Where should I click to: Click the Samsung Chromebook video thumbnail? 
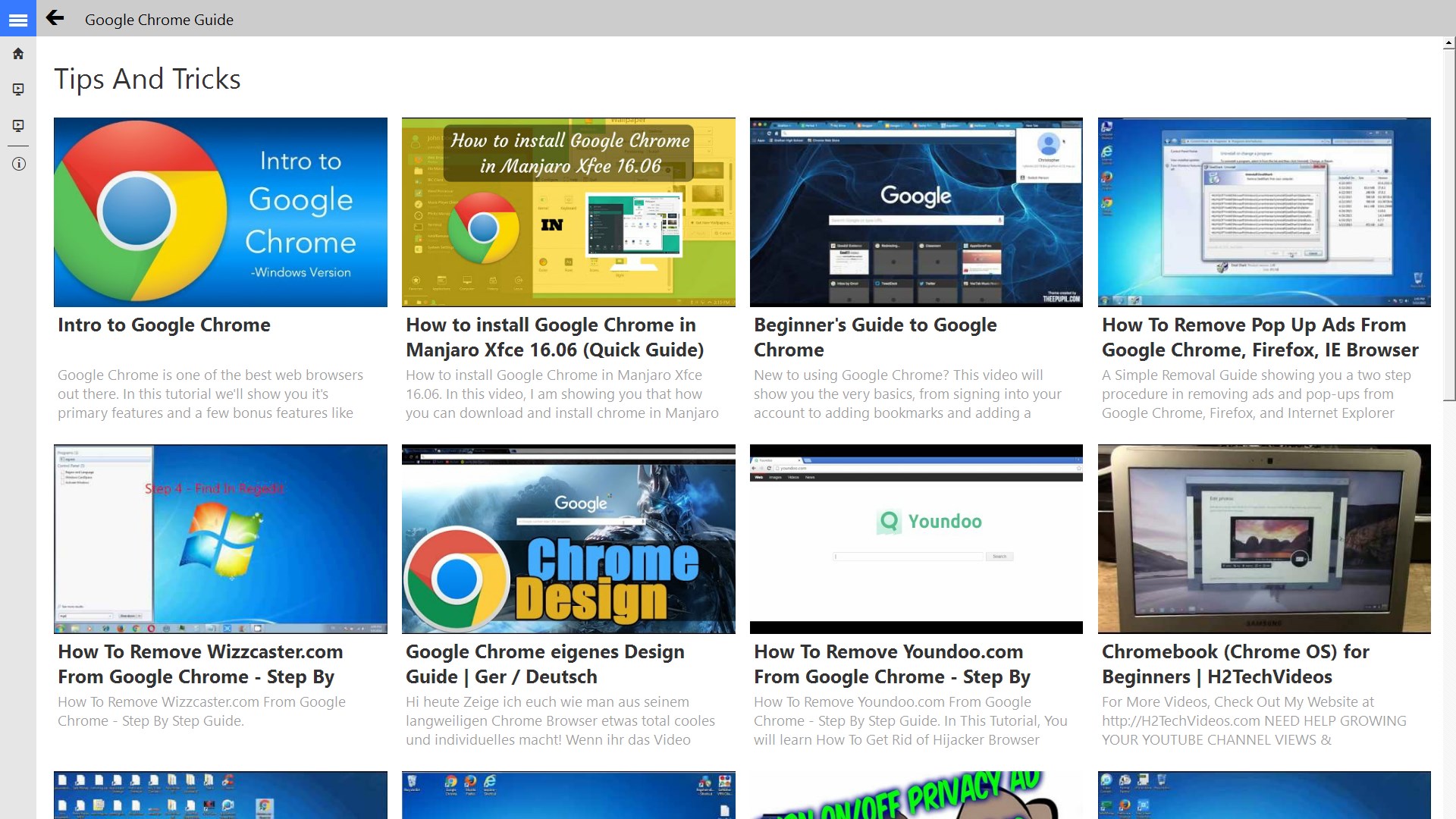[x=1263, y=539]
